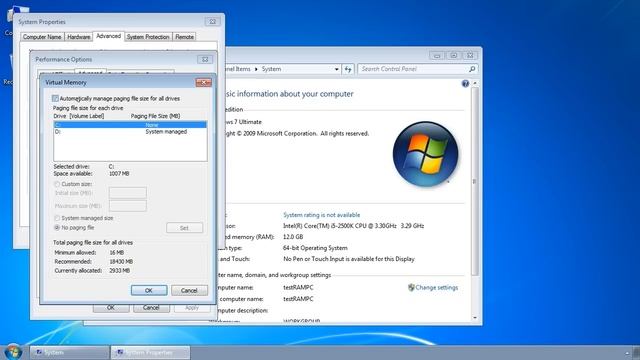Viewport: 640px width, 360px height.
Task: Click the 64-bit Operating System text
Action: coord(315,248)
